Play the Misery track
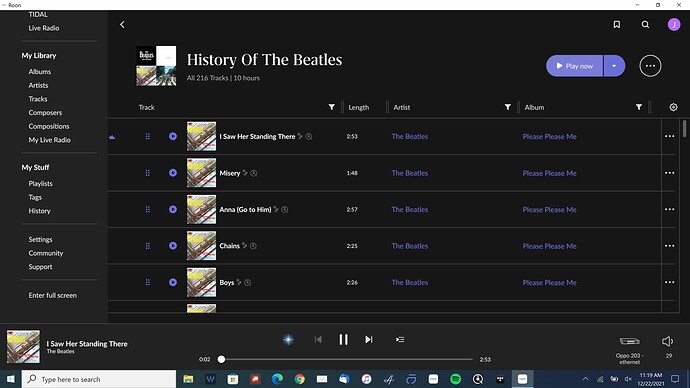 tap(173, 173)
